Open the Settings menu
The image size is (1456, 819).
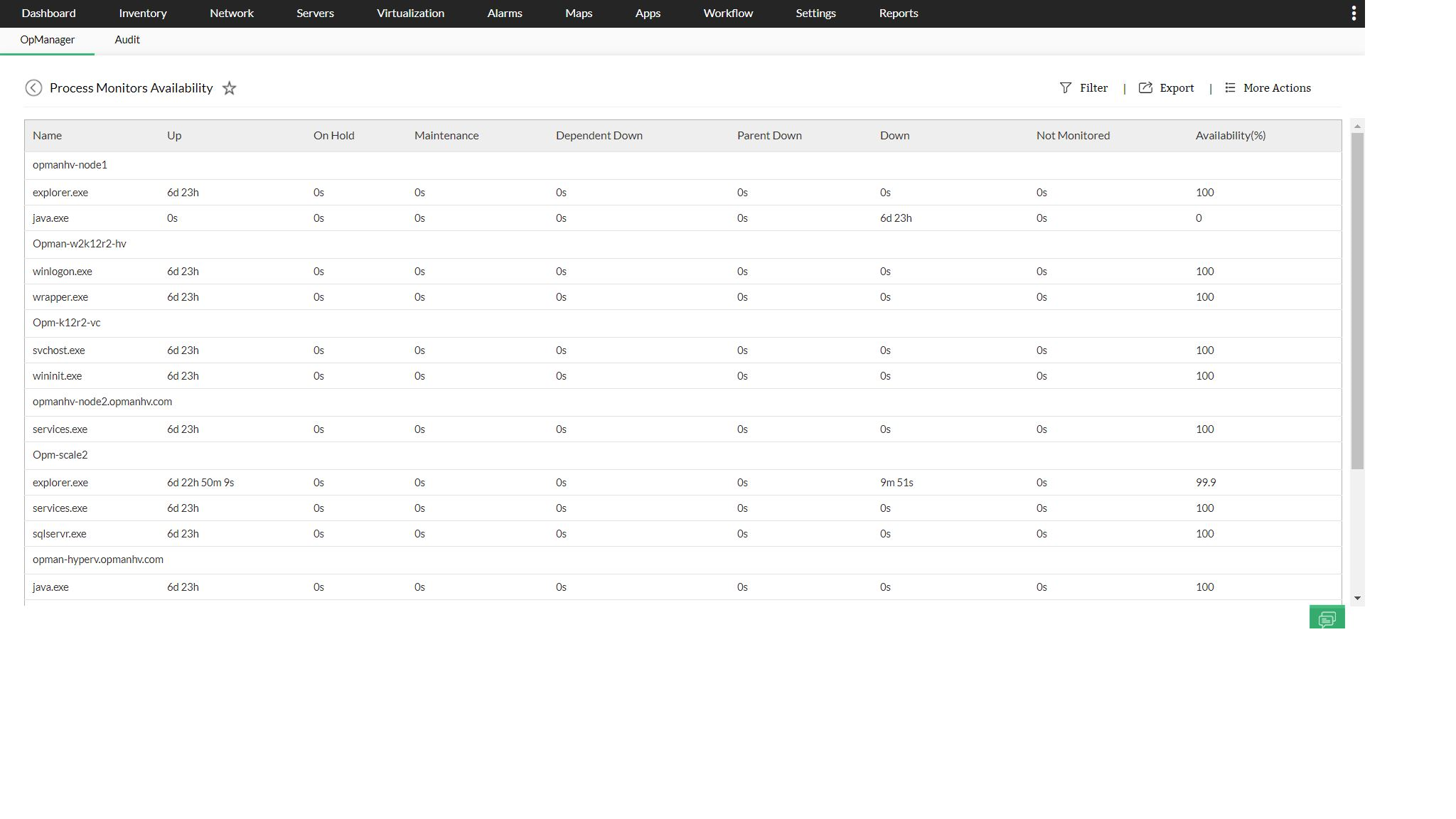click(815, 14)
